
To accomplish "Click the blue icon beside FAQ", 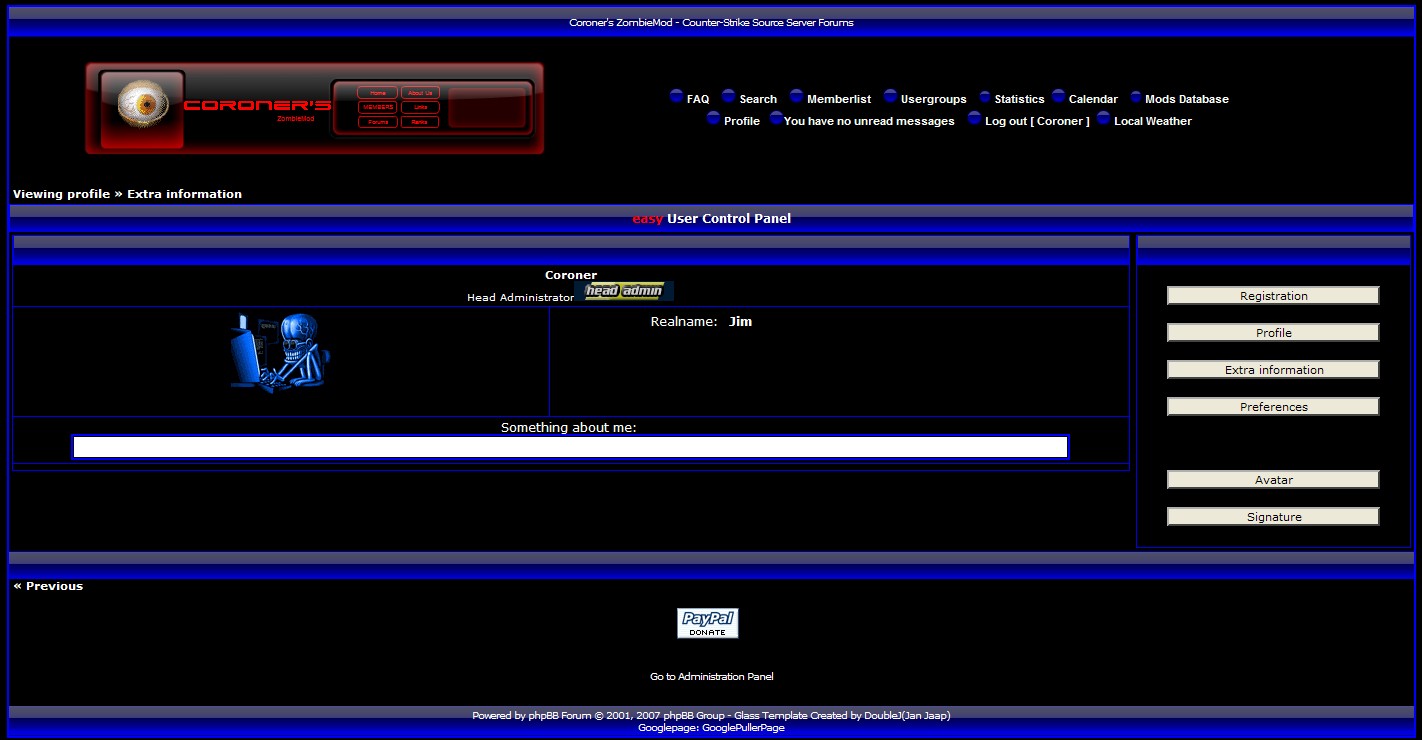I will (x=677, y=97).
